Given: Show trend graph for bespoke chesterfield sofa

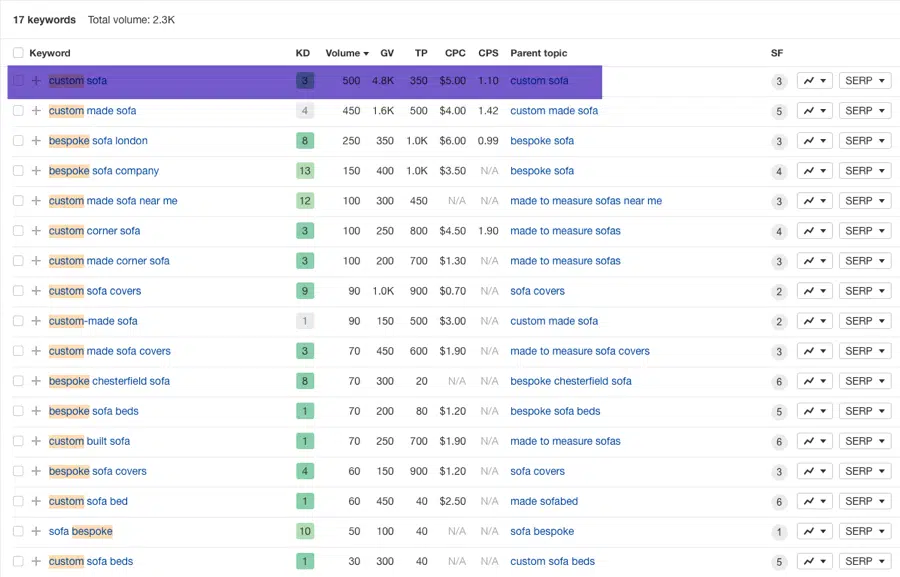Looking at the screenshot, I should click(814, 381).
